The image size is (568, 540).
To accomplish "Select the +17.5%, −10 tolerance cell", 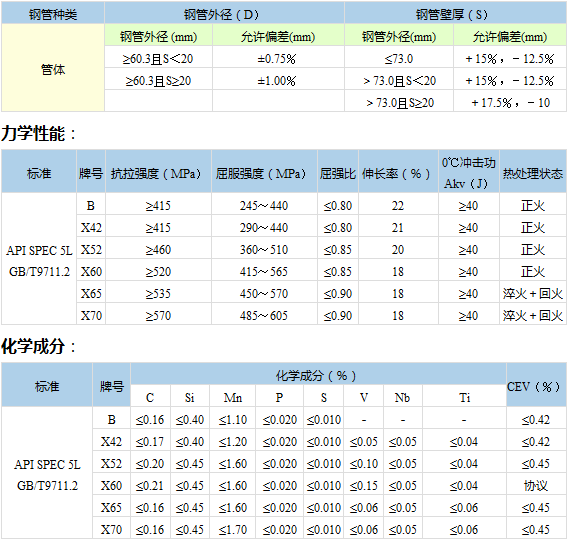I will click(510, 102).
